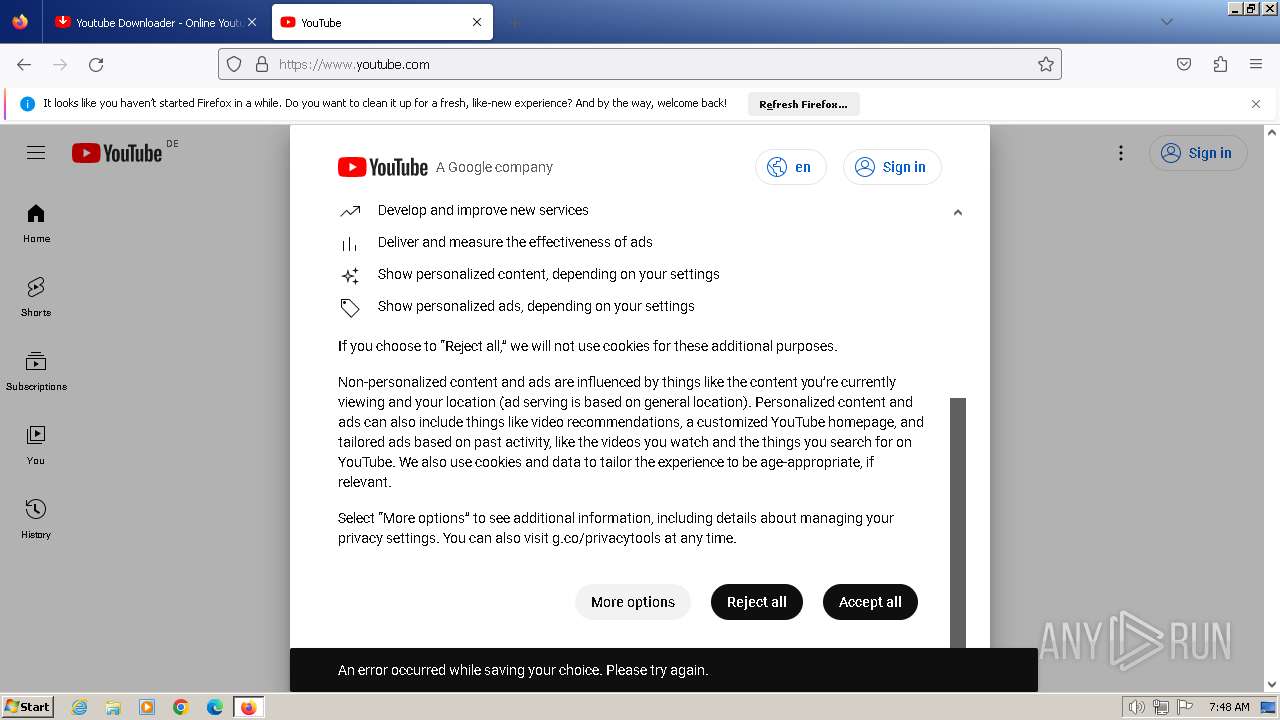The width and height of the screenshot is (1280, 720).
Task: Reload the current page
Action: pos(96,64)
